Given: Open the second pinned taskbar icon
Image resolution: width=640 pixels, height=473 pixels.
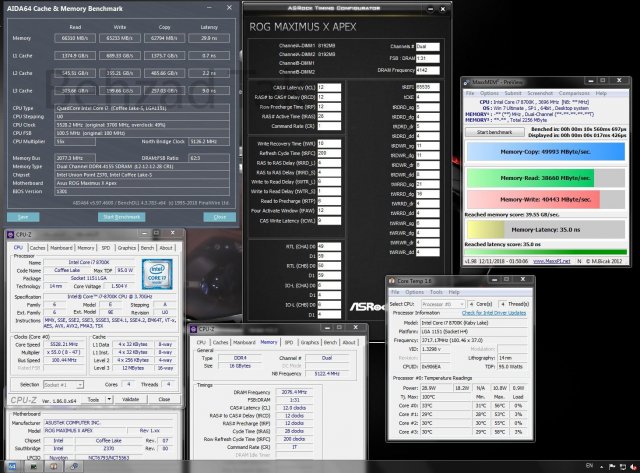Looking at the screenshot, I should [x=33, y=466].
